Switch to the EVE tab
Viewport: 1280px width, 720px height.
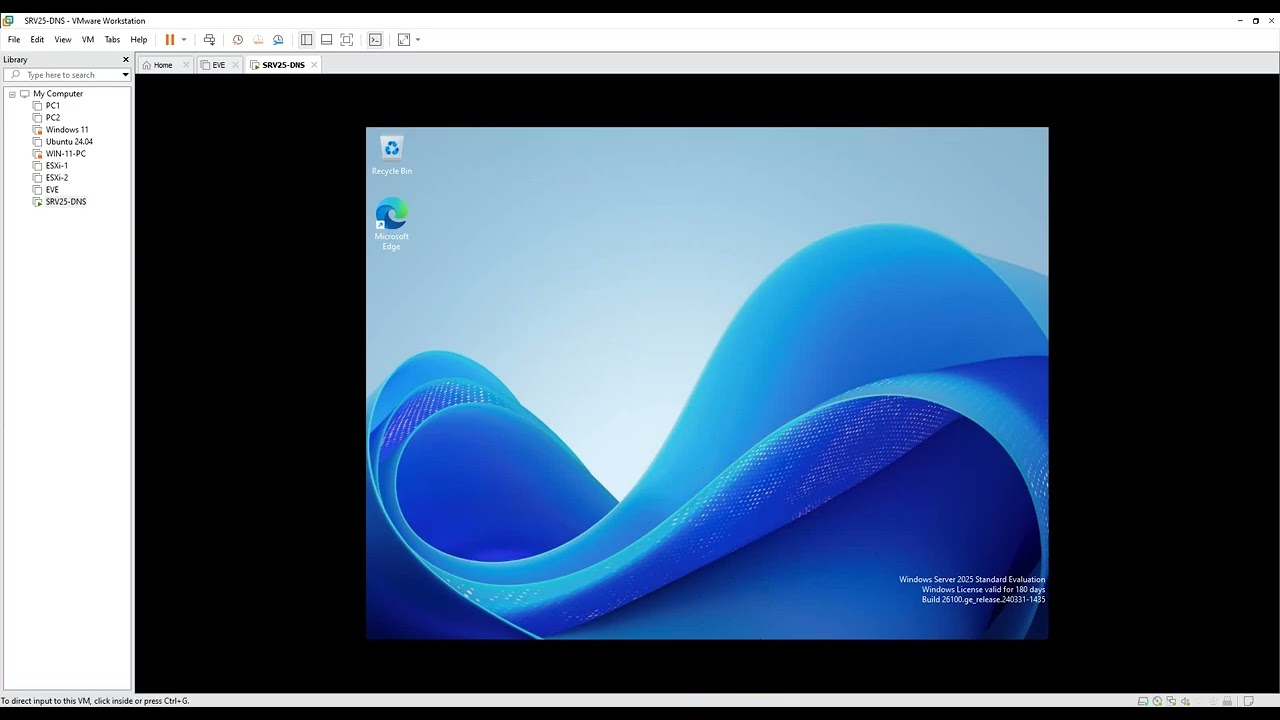click(x=219, y=65)
